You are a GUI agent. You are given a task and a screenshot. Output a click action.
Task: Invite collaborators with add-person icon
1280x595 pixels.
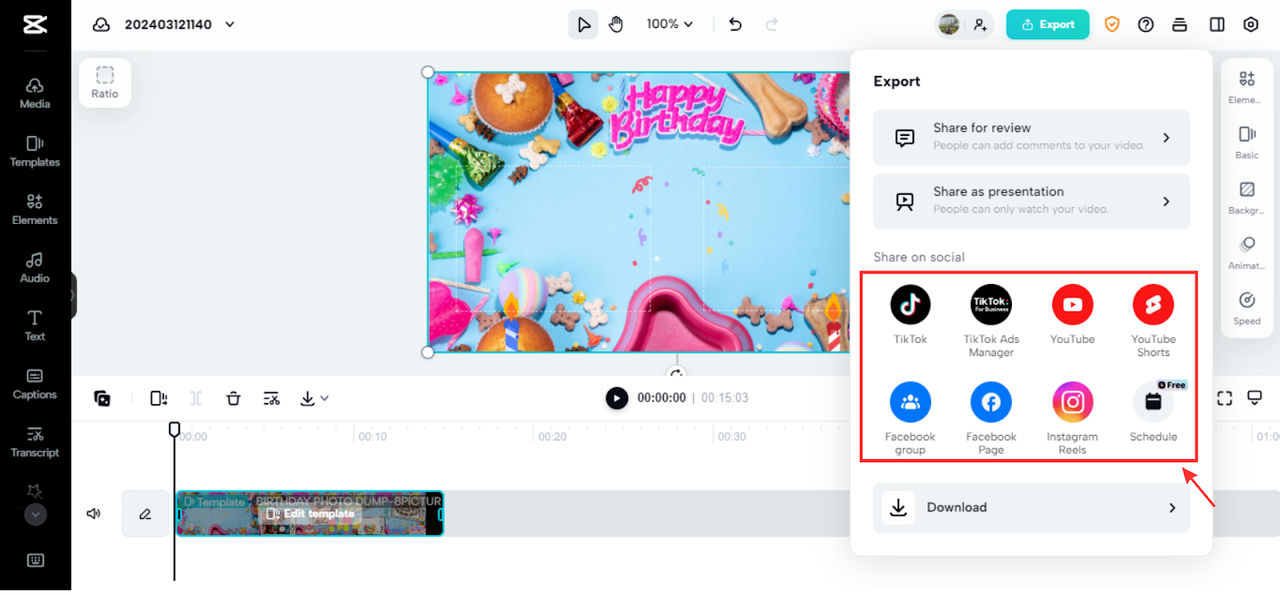click(980, 25)
